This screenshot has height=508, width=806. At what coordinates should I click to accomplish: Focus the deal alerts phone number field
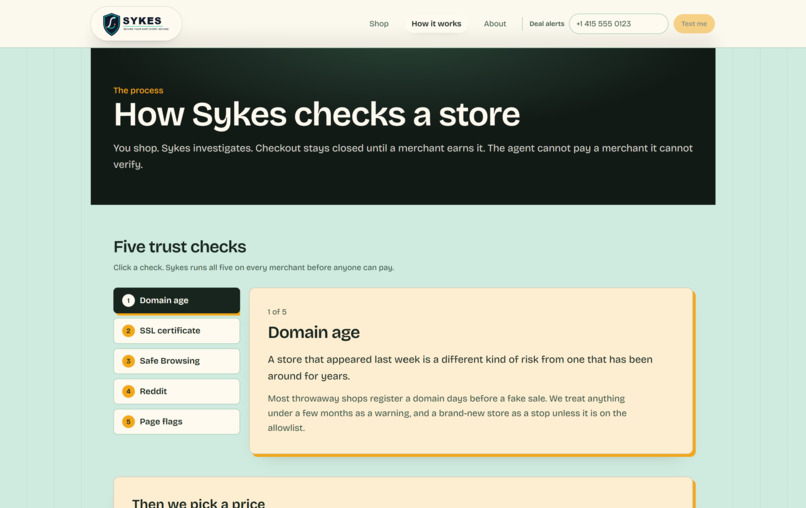[x=618, y=24]
